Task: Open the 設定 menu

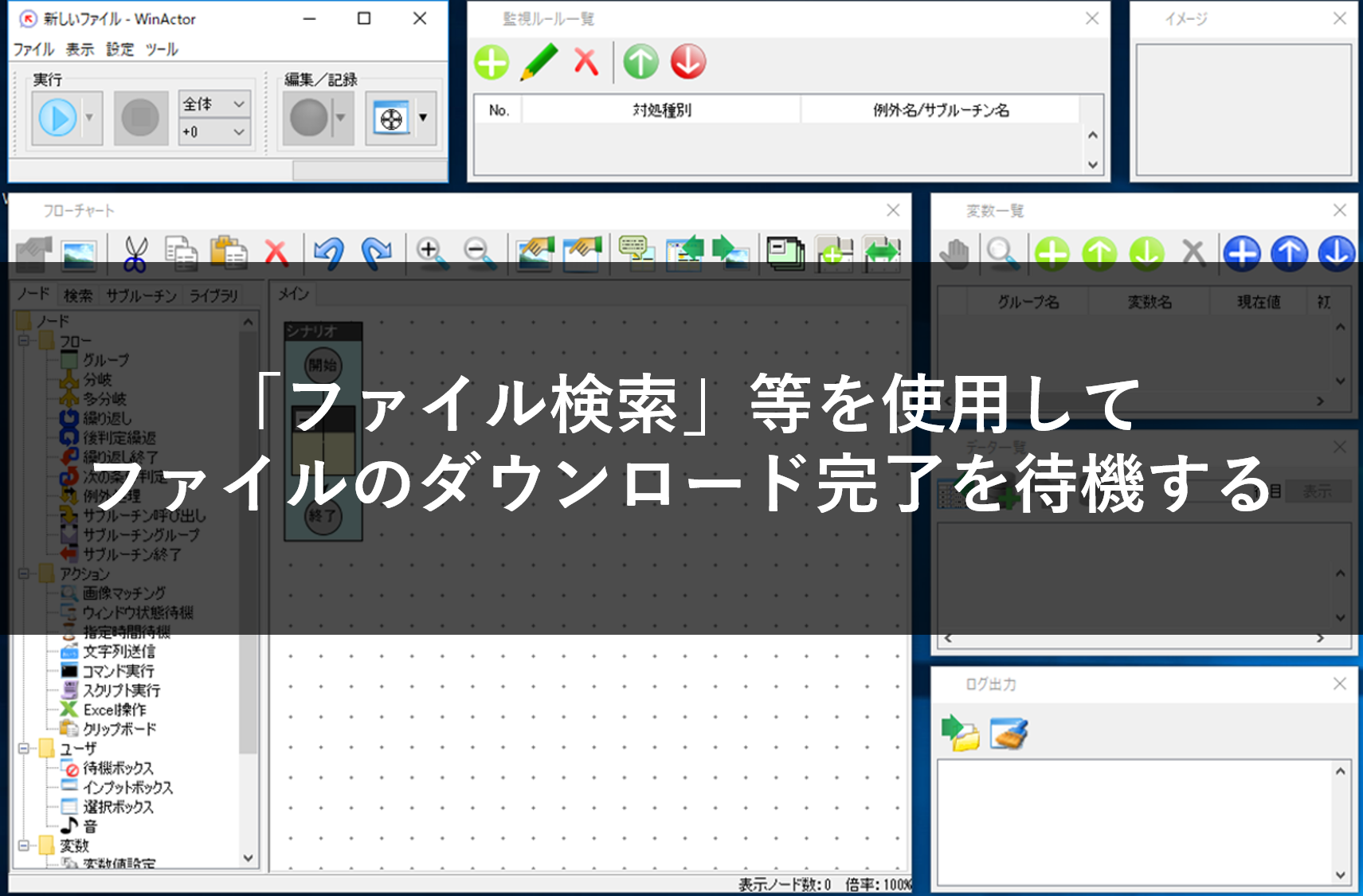Action: tap(120, 49)
